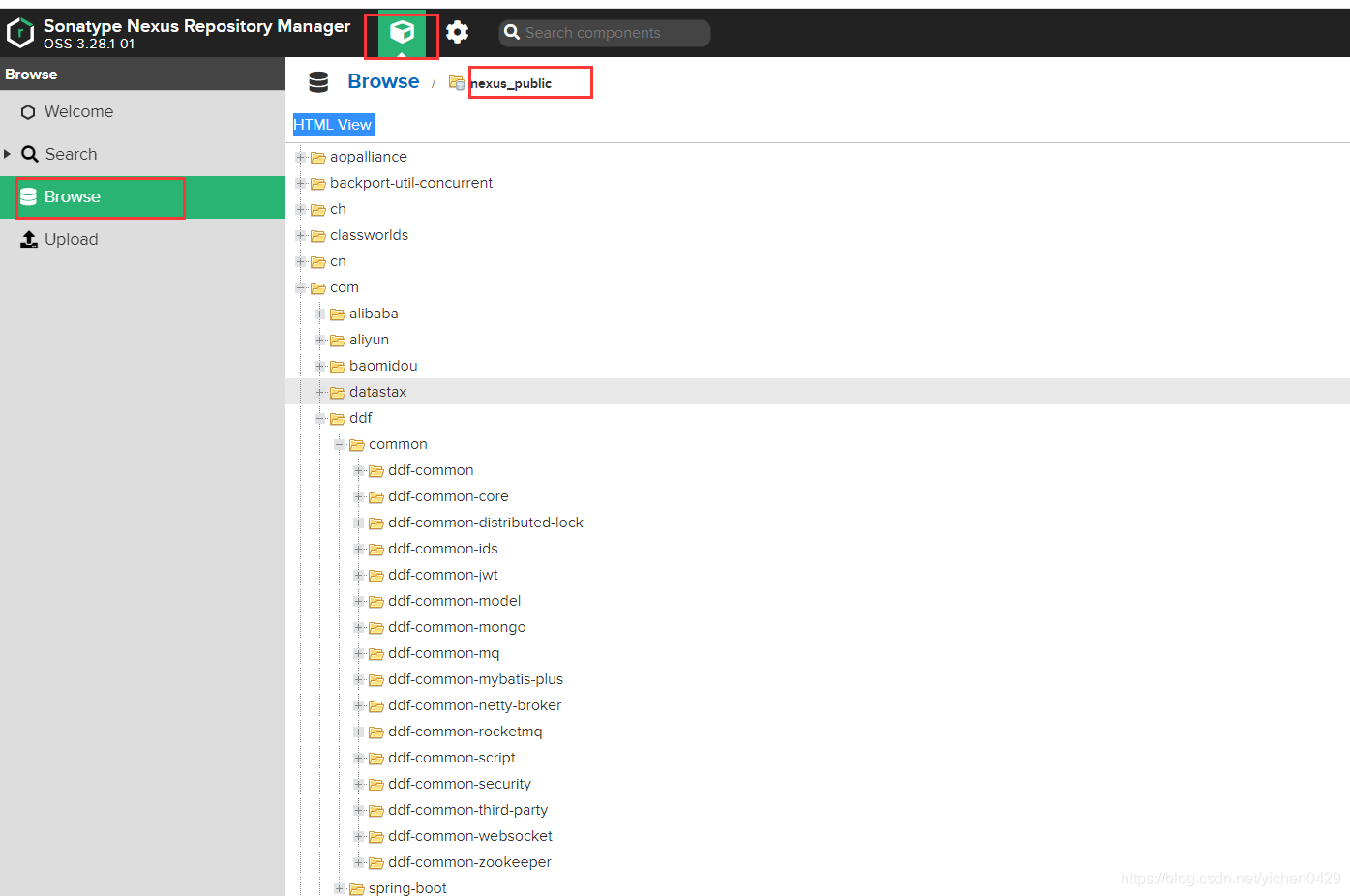Select the datastax tree row
This screenshot has height=896, width=1350.
click(818, 392)
